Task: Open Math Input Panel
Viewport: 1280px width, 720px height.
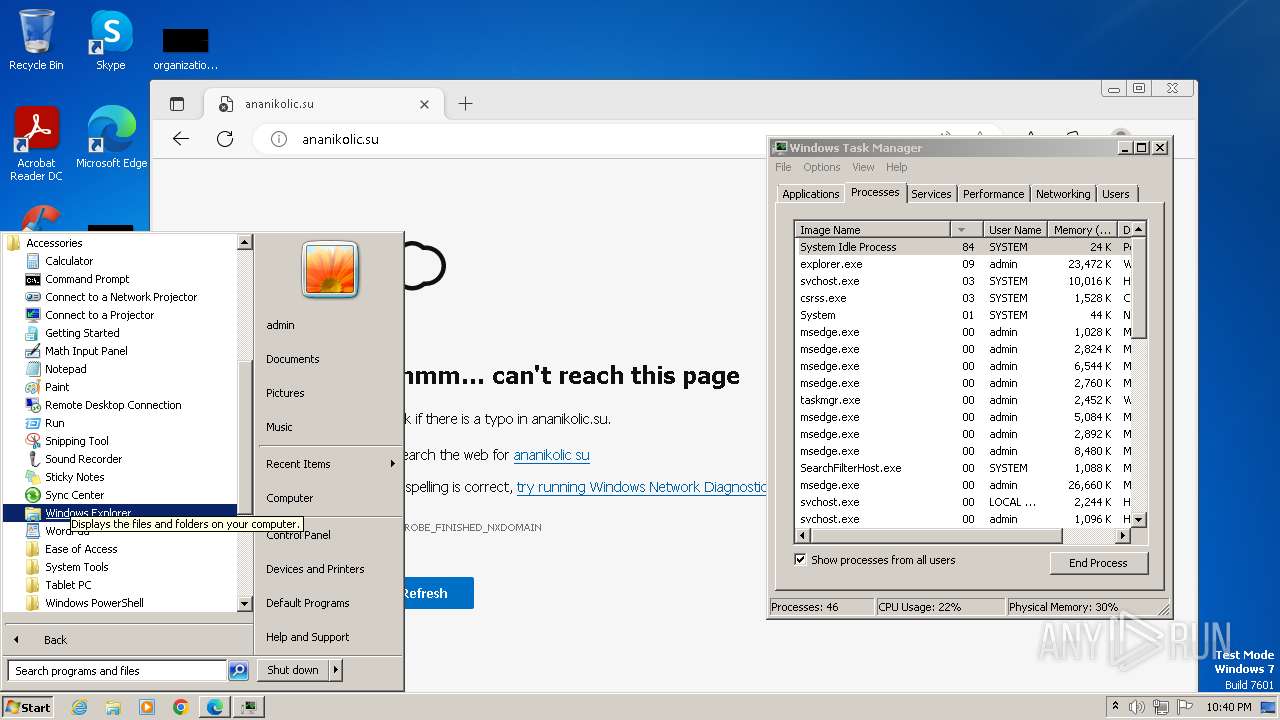Action: tap(86, 351)
